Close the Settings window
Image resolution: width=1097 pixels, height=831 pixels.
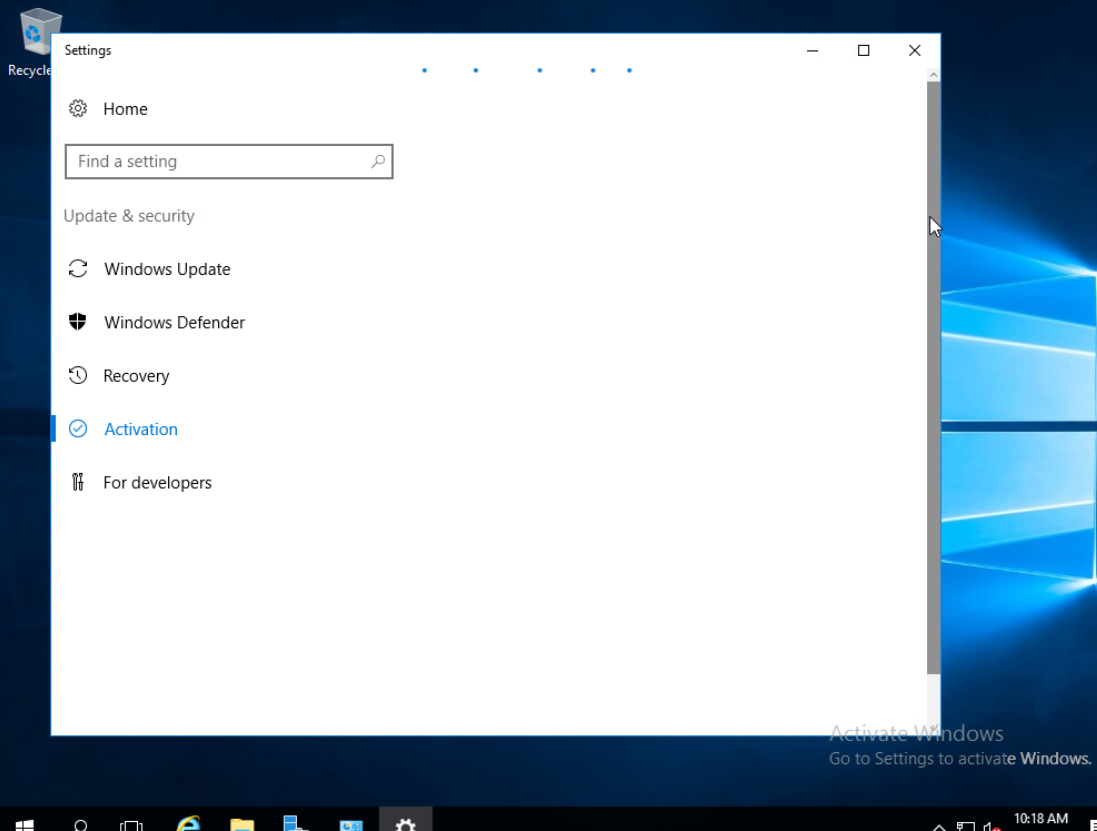(914, 50)
